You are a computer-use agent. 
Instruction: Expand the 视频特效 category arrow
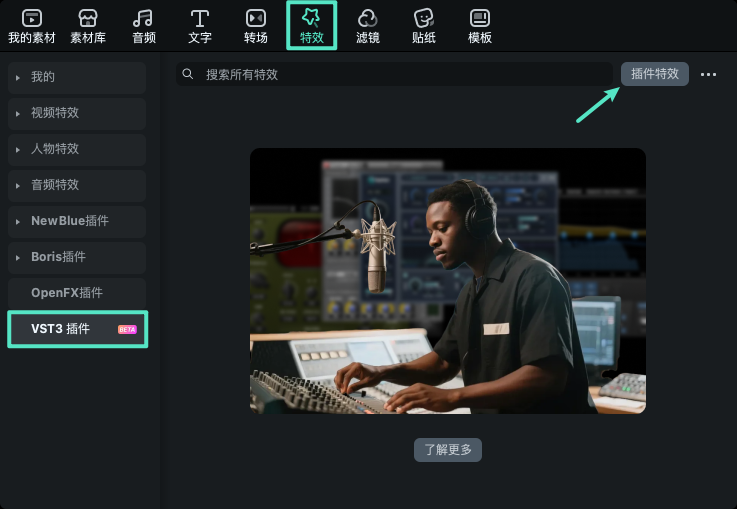18,114
